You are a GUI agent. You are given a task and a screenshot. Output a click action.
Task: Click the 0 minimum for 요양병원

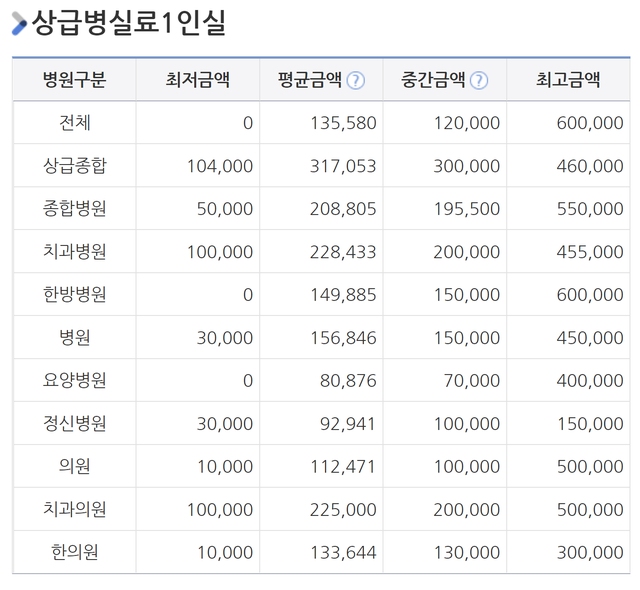(248, 381)
